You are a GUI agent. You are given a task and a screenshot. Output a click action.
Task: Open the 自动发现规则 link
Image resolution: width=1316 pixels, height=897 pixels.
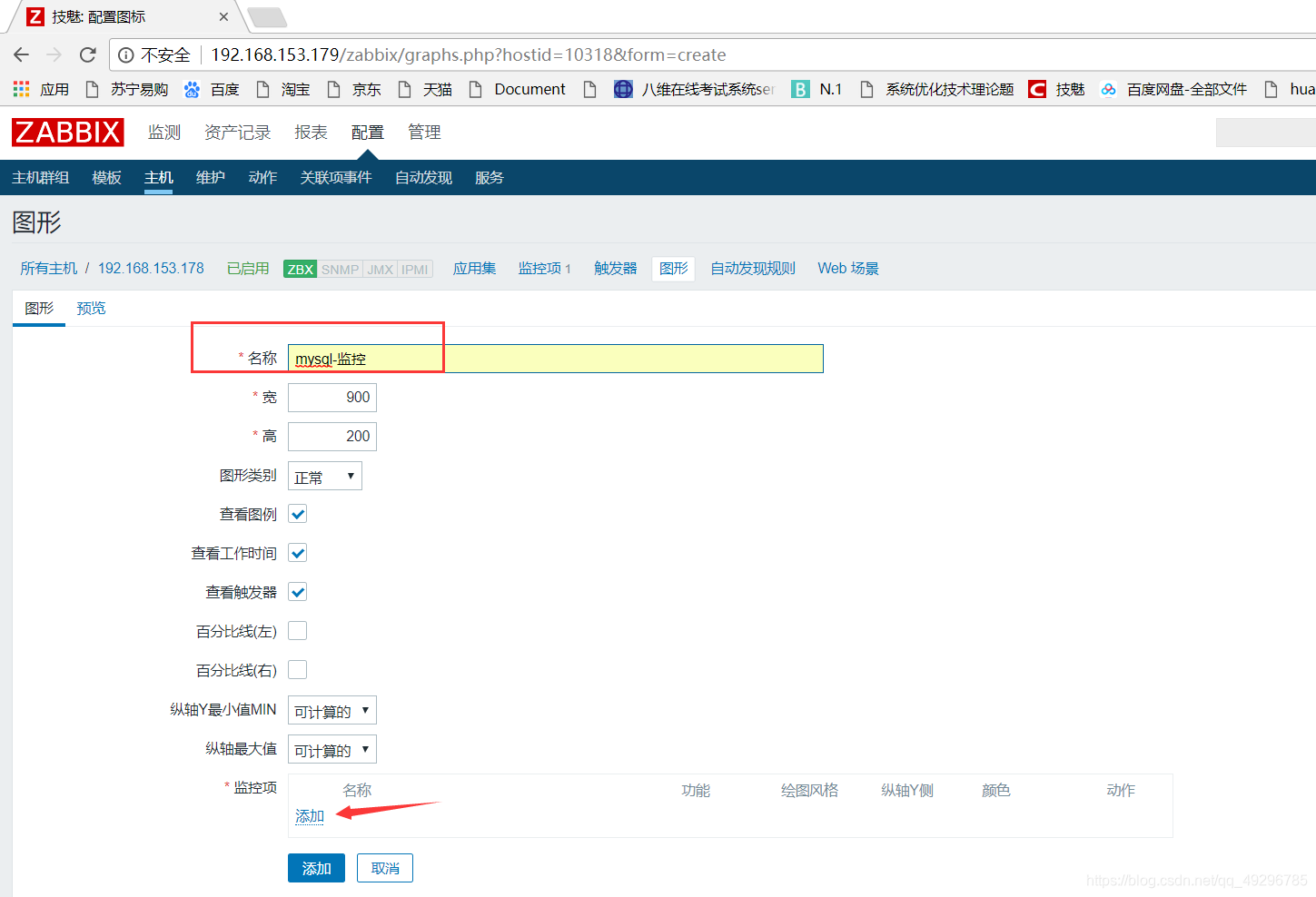tap(753, 269)
